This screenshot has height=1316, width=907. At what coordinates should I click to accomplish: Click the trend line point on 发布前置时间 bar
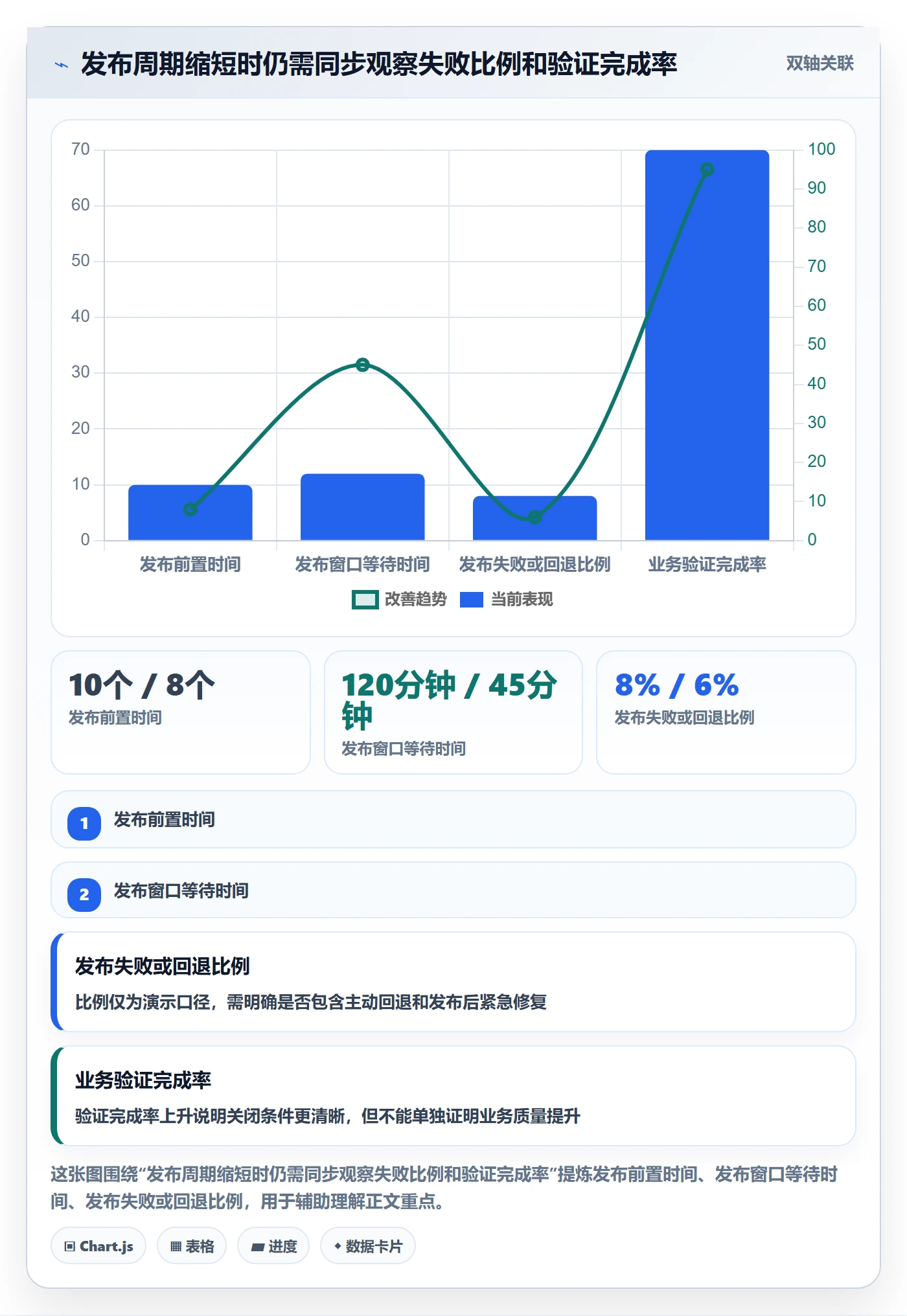pyautogui.click(x=190, y=510)
